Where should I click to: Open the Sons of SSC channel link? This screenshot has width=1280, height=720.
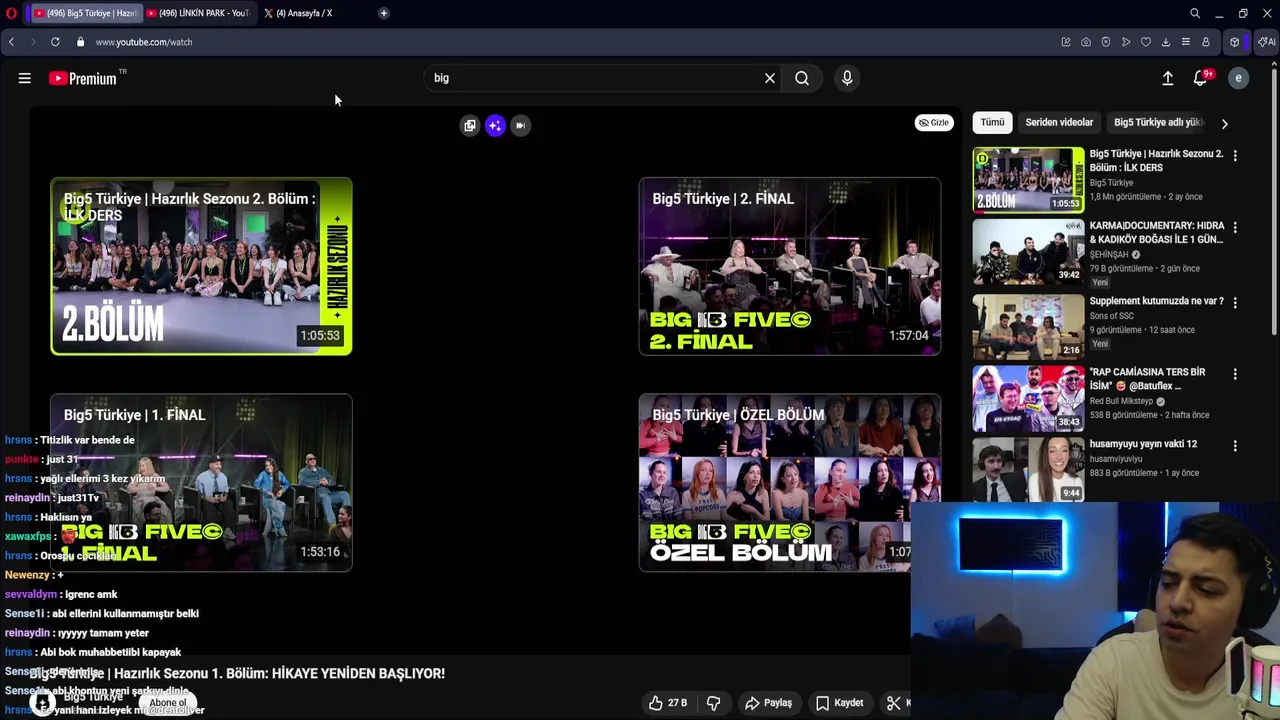point(1111,316)
